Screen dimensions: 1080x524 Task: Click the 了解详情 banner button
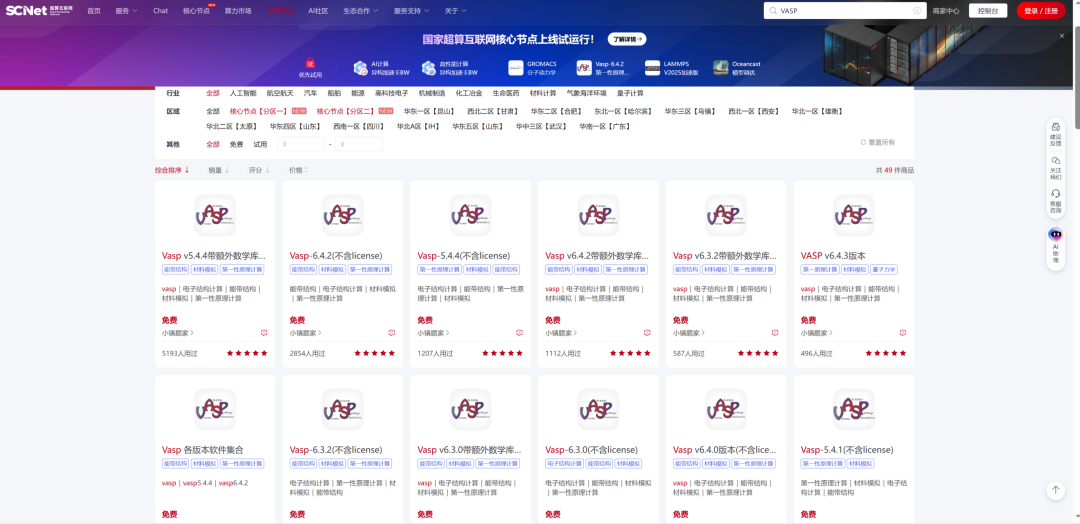point(627,39)
